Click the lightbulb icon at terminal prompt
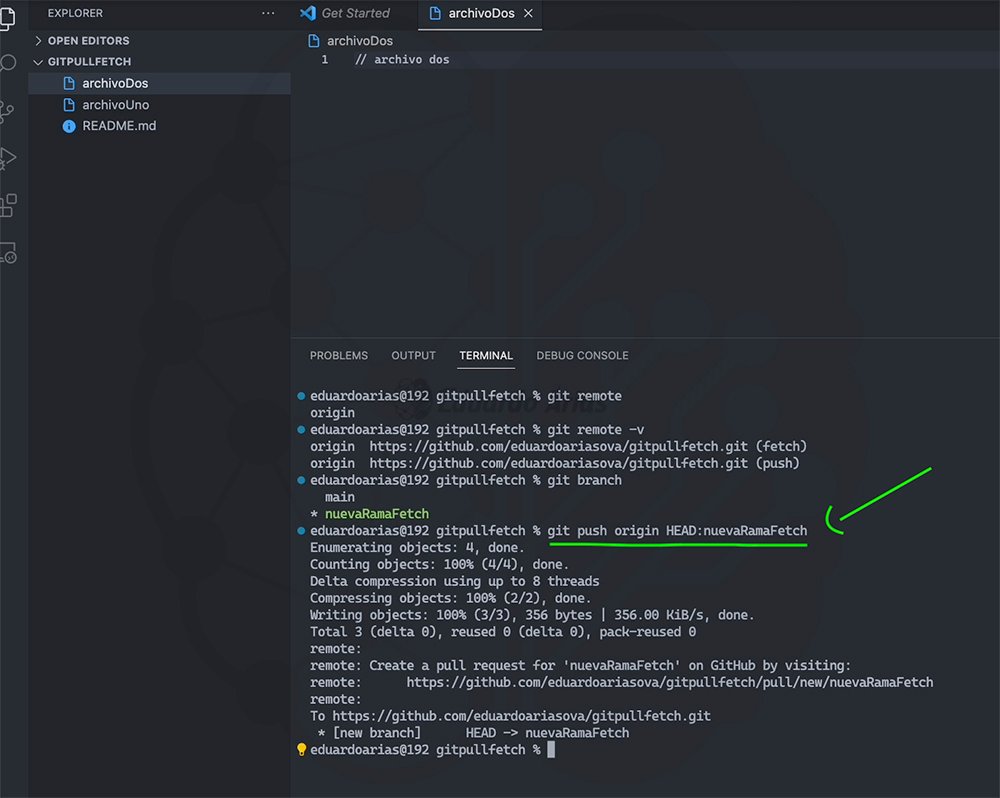 click(x=301, y=750)
